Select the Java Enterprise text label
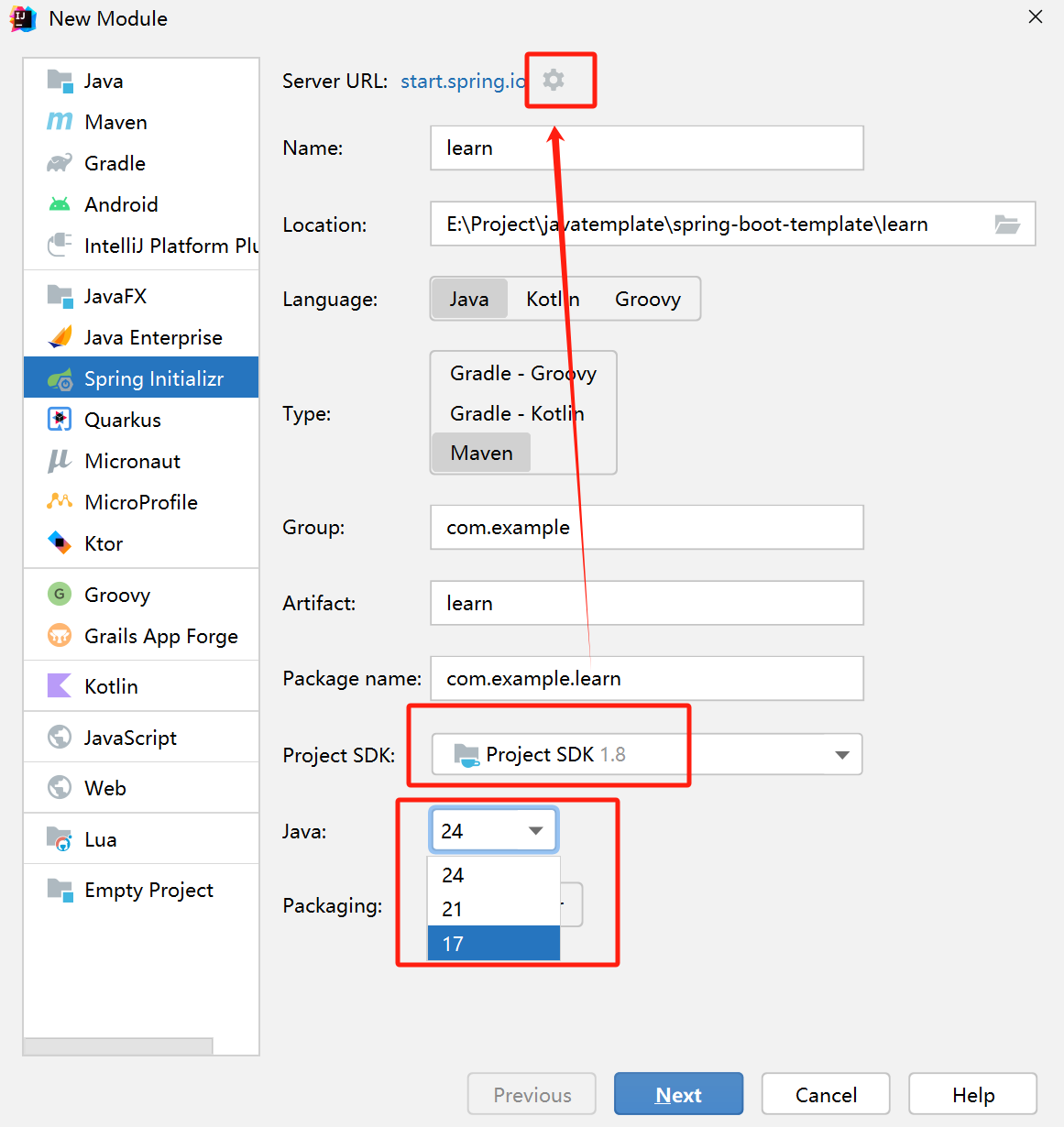1064x1127 pixels. 153,337
